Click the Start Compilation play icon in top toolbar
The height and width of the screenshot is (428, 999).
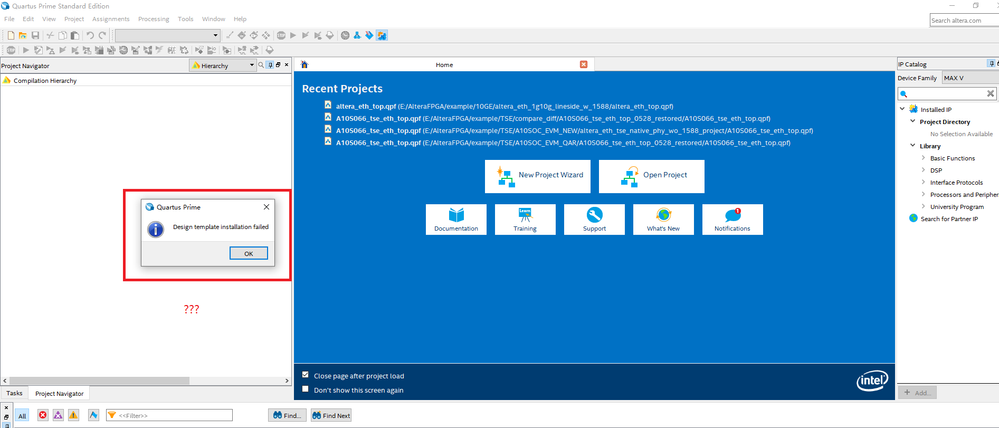click(292, 36)
